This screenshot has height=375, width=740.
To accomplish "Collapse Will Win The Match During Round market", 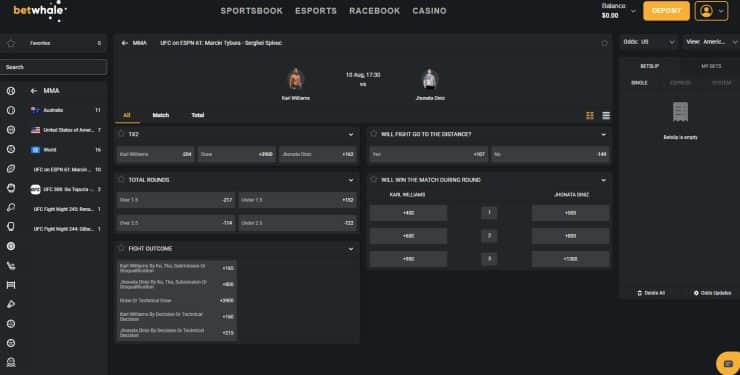I will [x=604, y=180].
